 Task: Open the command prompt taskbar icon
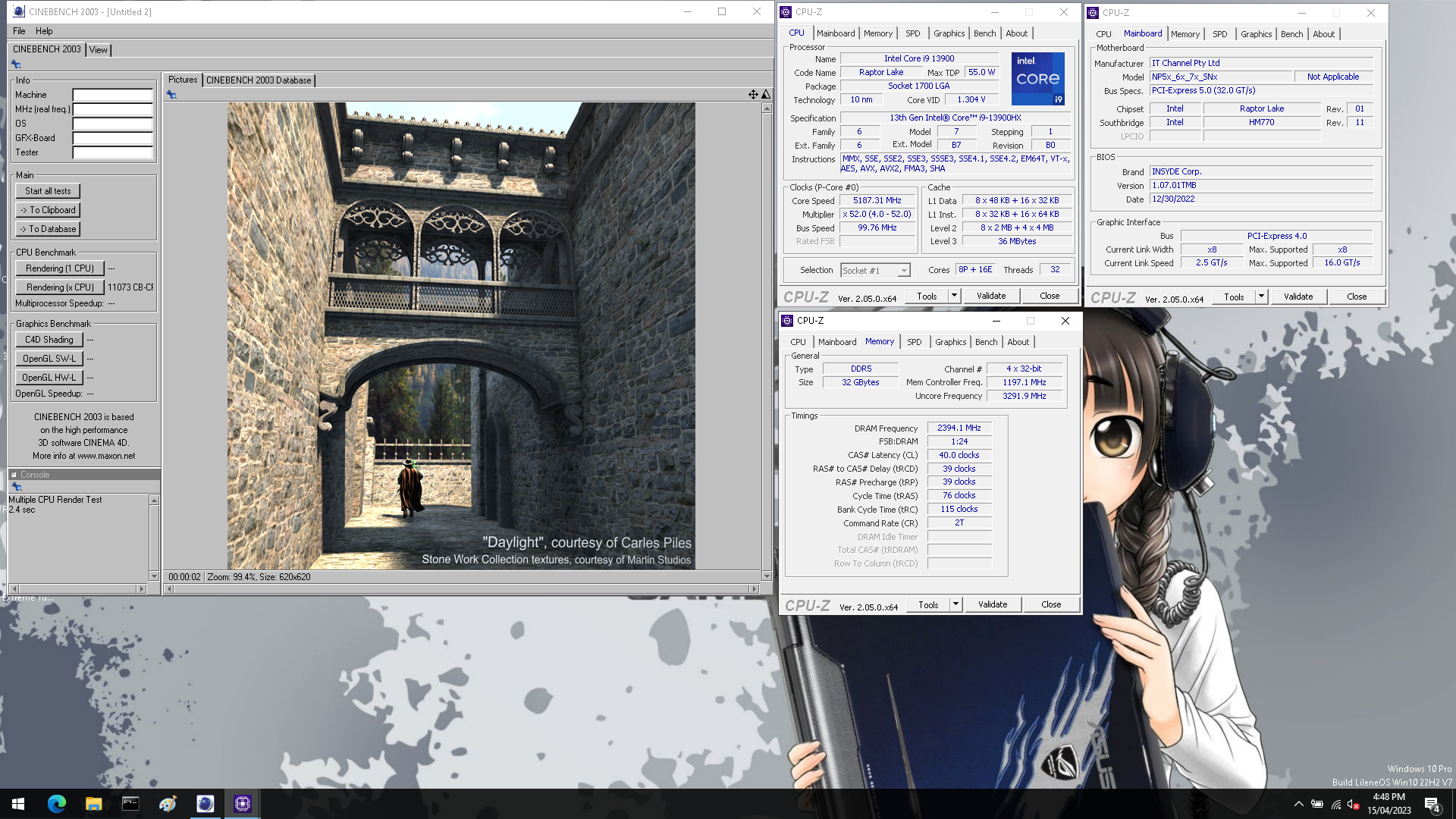pyautogui.click(x=130, y=804)
